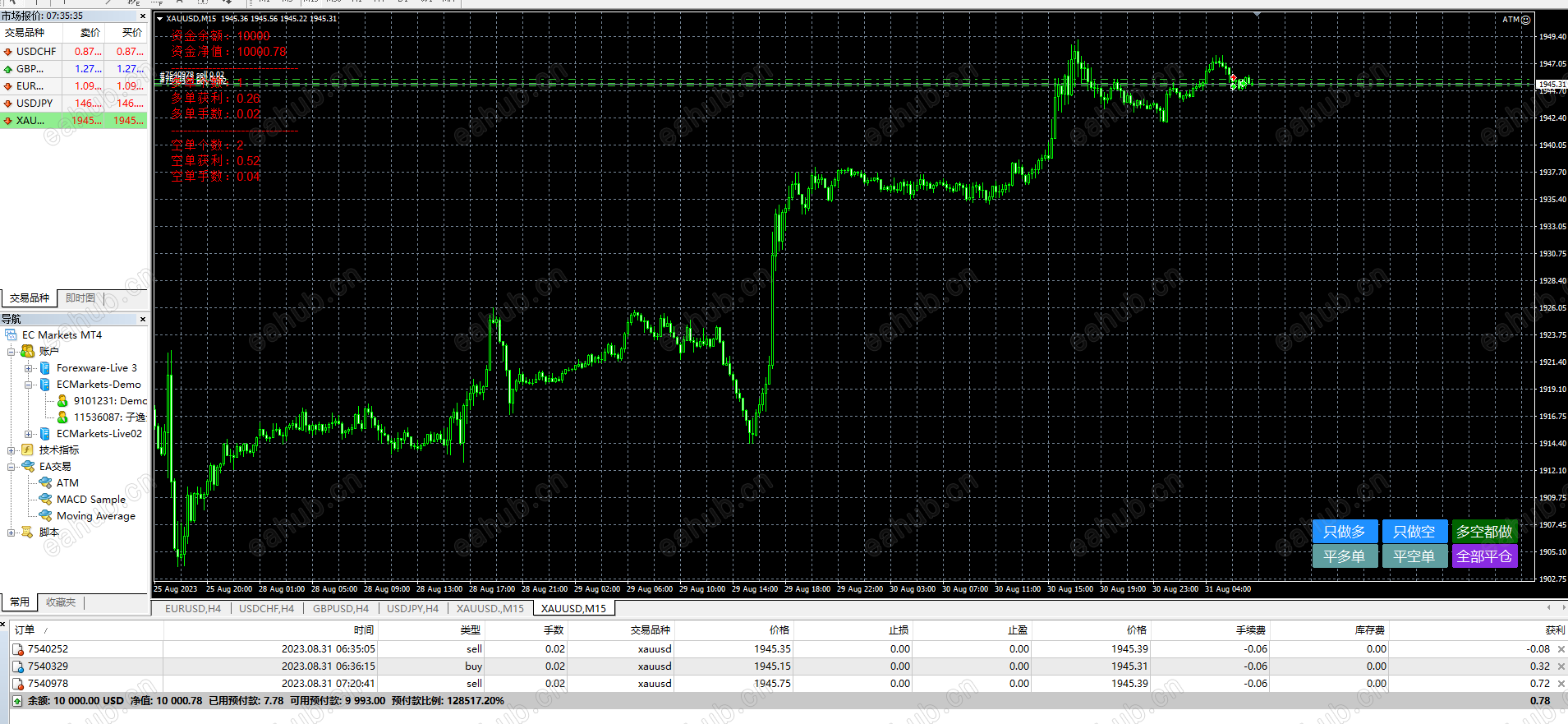This screenshot has height=724, width=1568.
Task: Click the order icon for ticket 7540329
Action: (17, 666)
